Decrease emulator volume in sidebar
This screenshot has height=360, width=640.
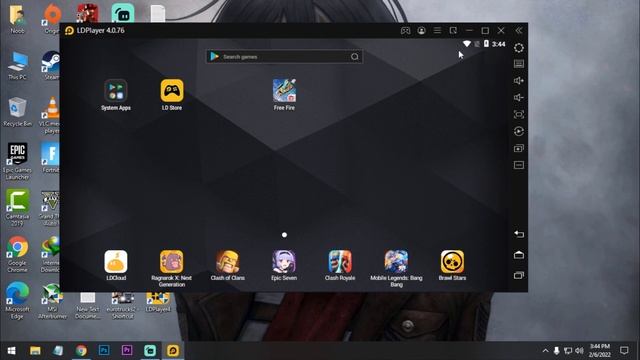[519, 98]
